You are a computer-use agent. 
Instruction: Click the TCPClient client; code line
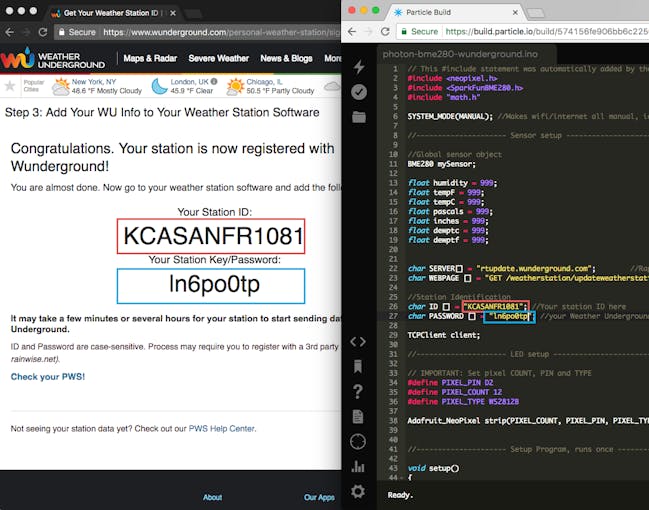click(444, 335)
